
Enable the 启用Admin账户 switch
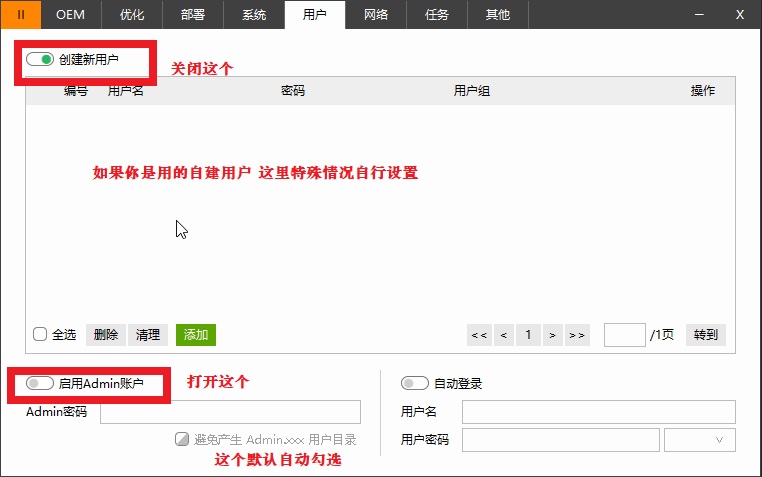[40, 383]
